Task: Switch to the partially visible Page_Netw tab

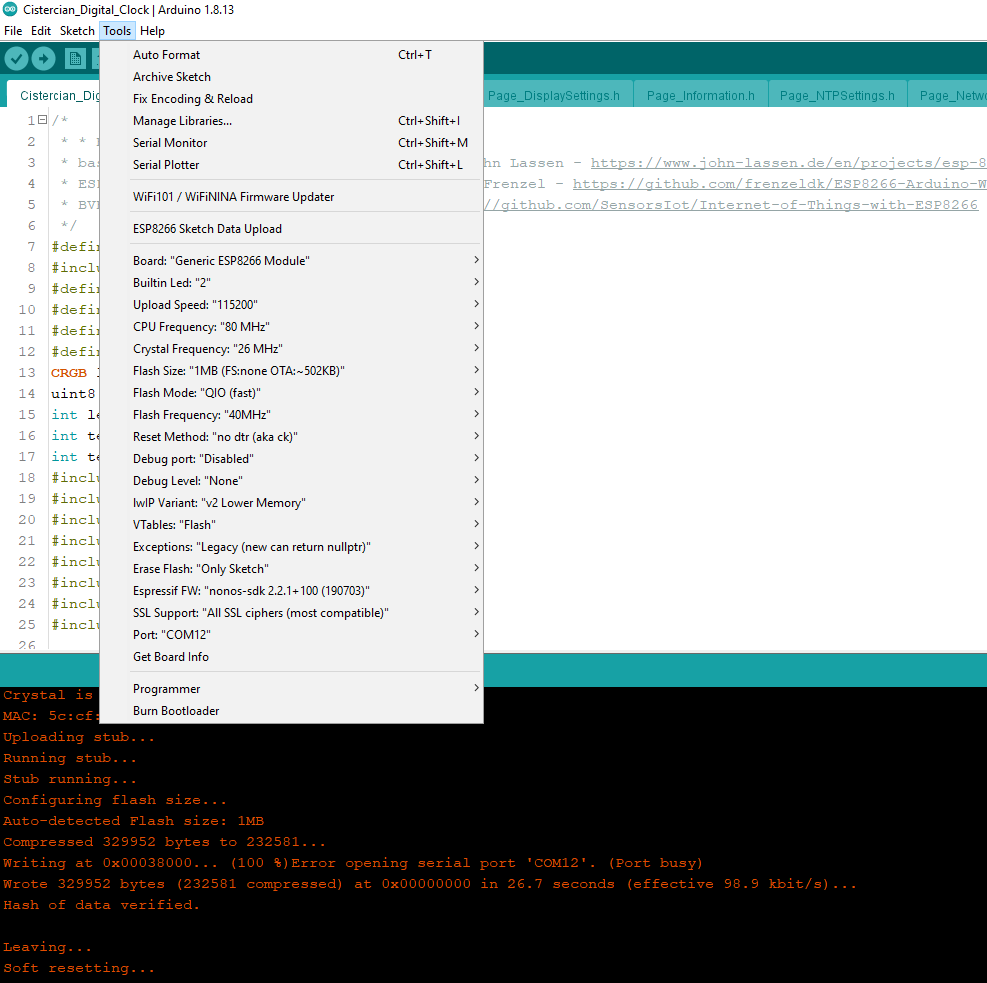Action: click(948, 96)
